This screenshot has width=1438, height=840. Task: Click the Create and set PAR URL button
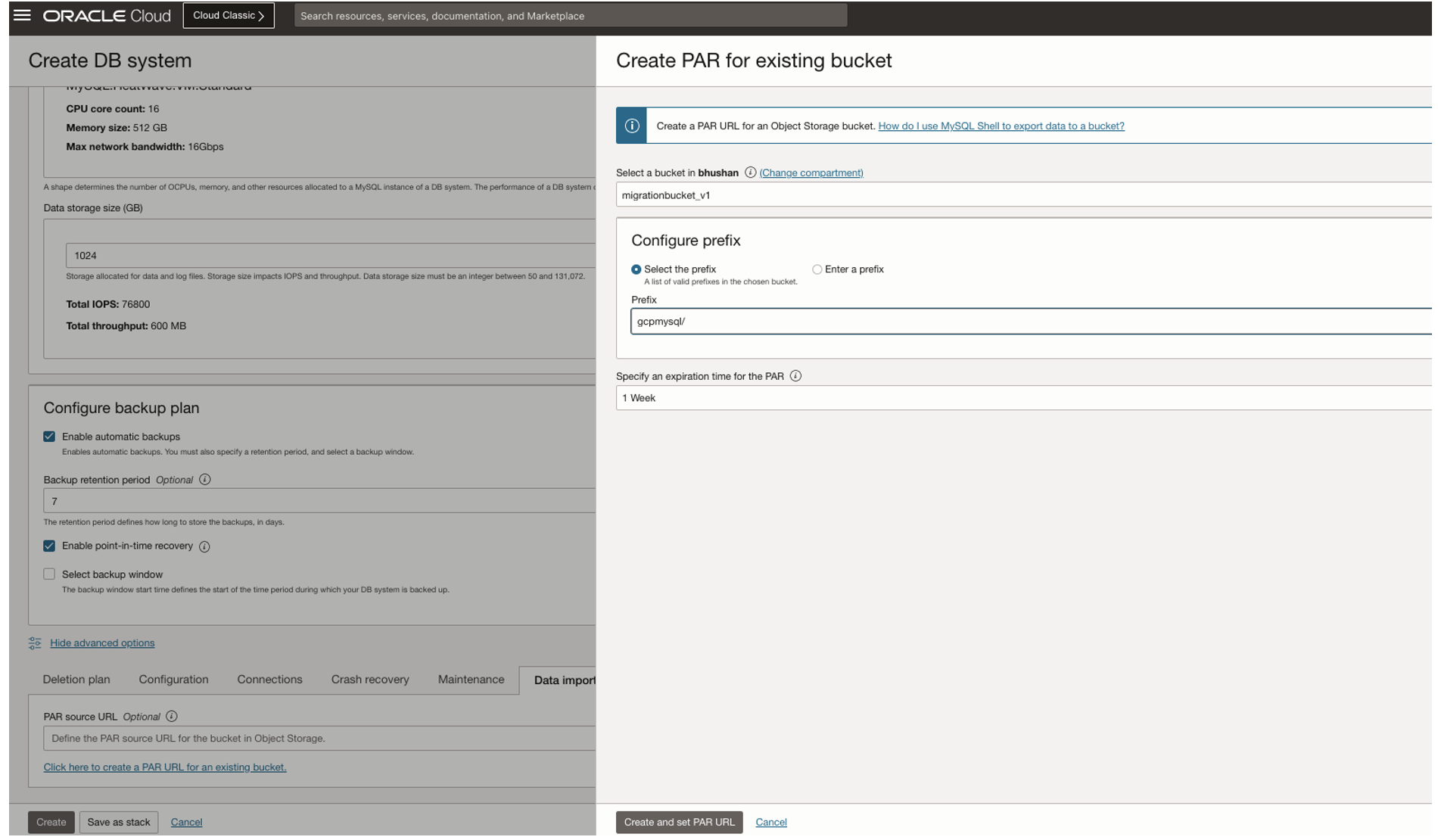tap(679, 822)
